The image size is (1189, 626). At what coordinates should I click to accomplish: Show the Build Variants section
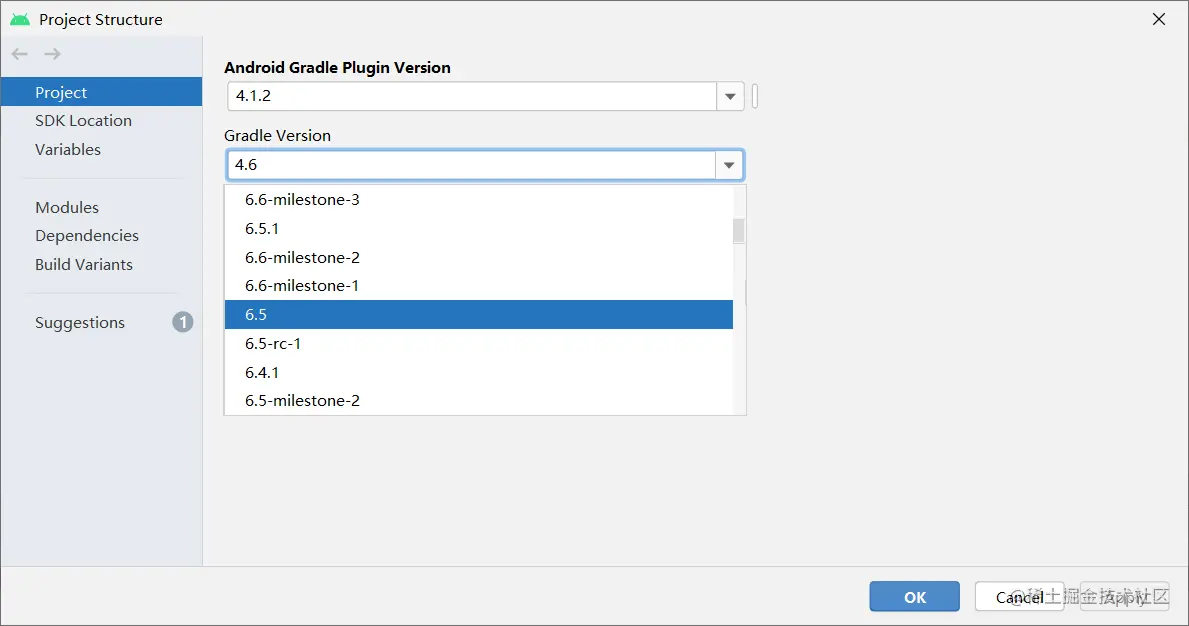click(x=84, y=265)
